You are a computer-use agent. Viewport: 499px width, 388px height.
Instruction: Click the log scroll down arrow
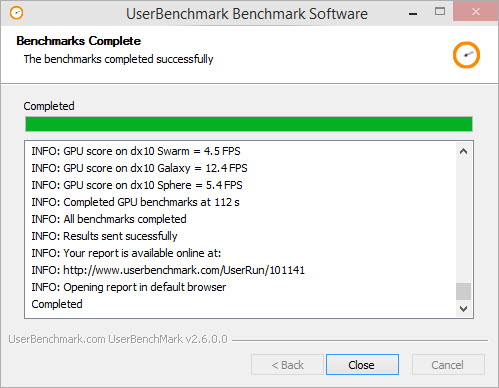[463, 309]
